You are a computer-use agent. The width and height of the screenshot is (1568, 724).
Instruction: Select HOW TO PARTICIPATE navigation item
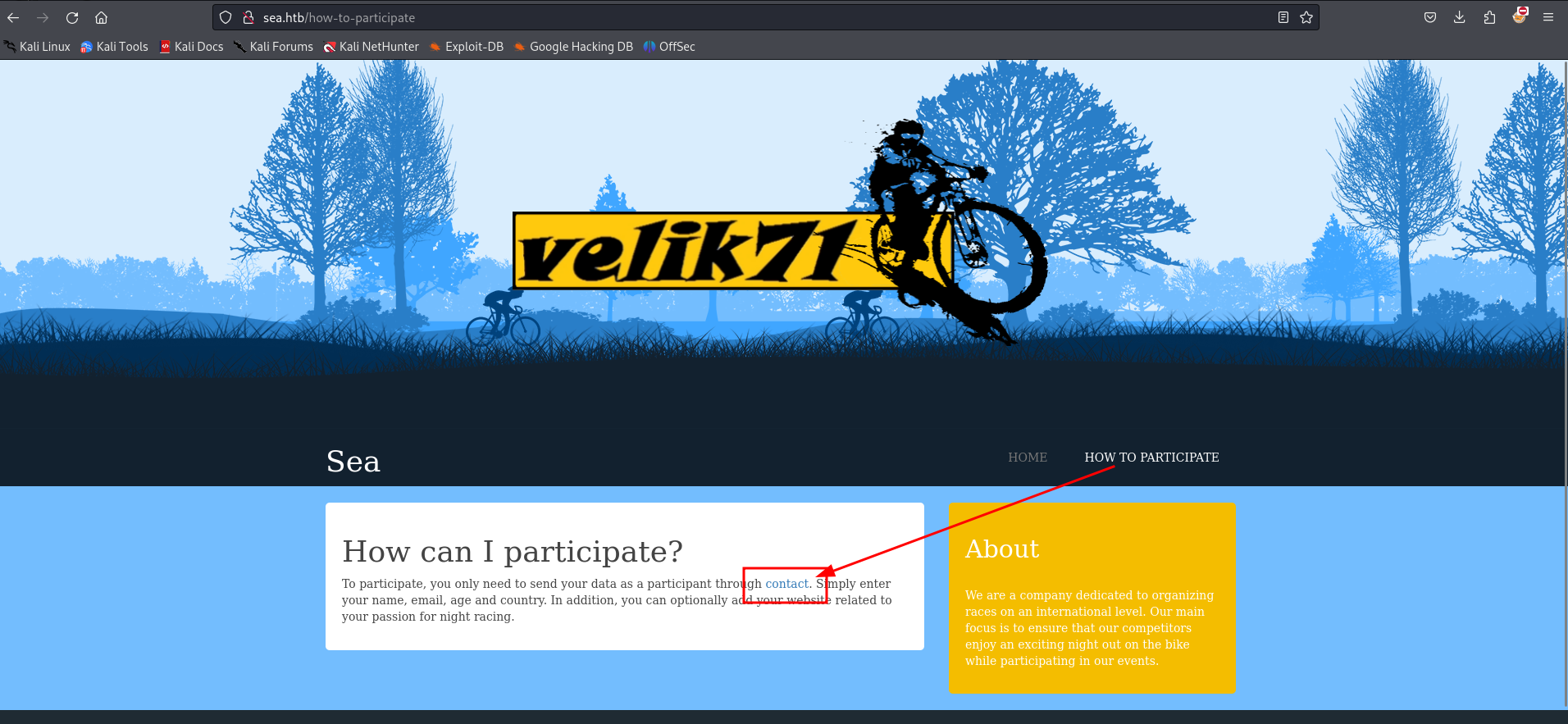point(1151,458)
